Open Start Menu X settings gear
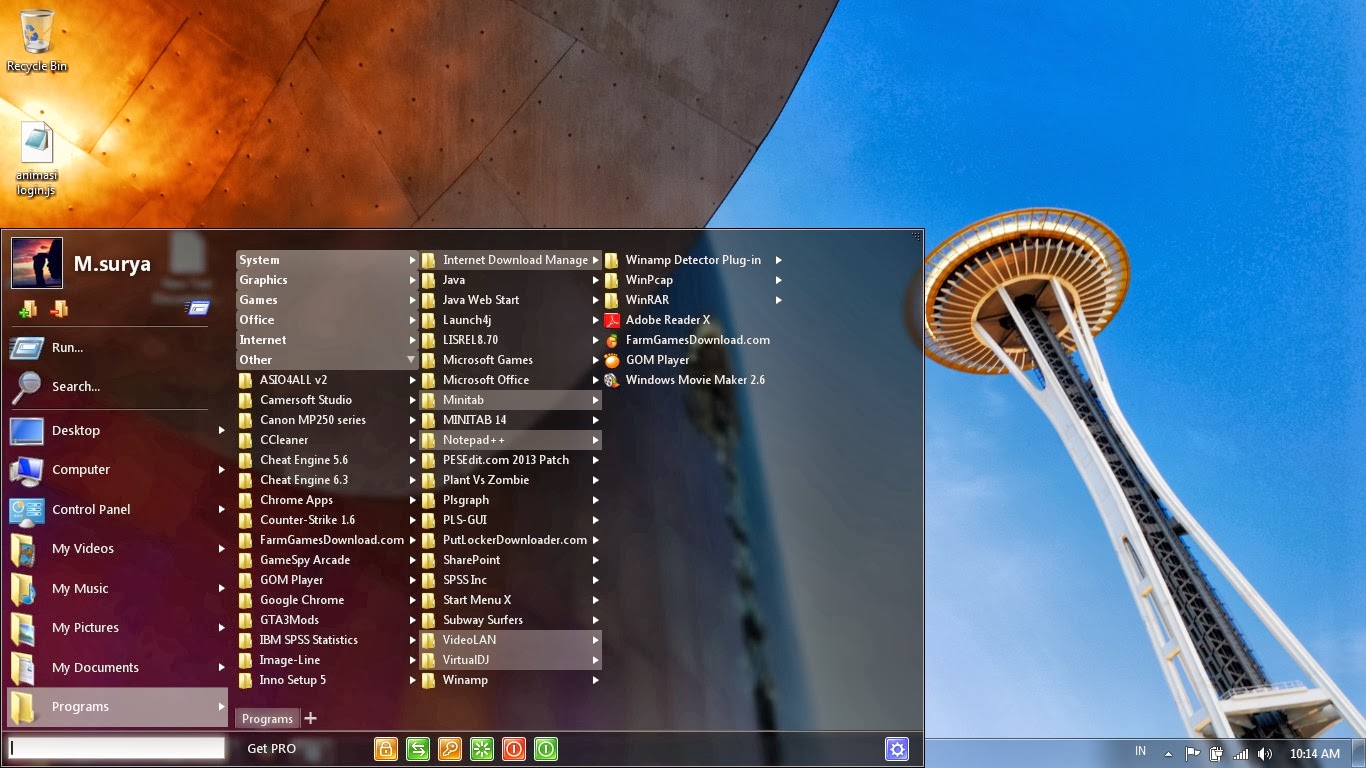Viewport: 1366px width, 768px height. 897,748
